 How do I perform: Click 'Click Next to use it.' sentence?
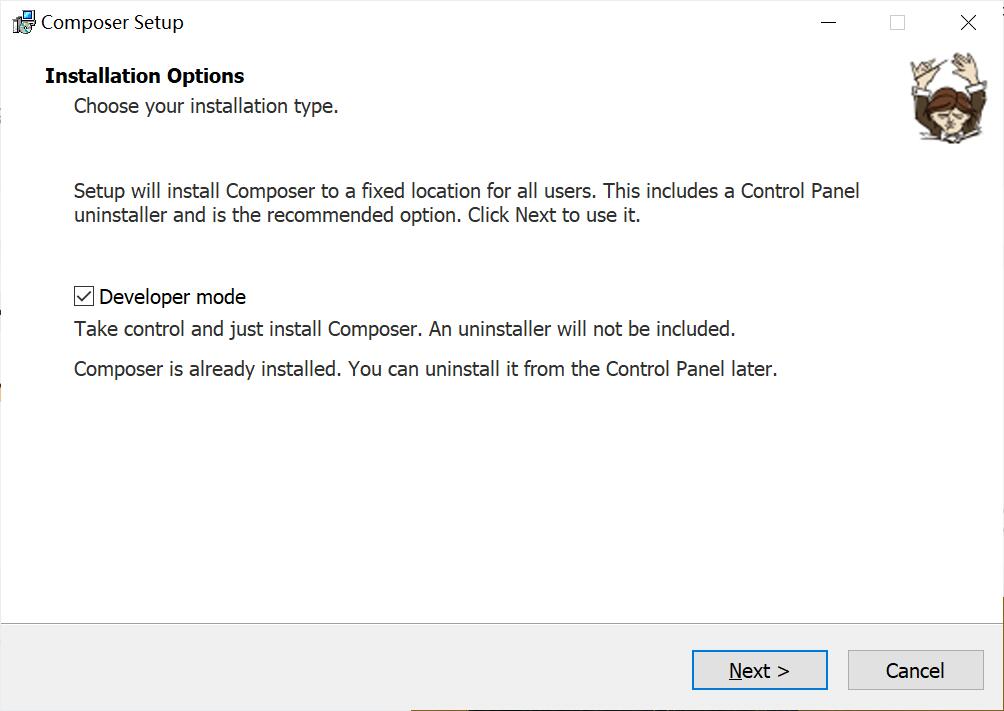coord(554,215)
